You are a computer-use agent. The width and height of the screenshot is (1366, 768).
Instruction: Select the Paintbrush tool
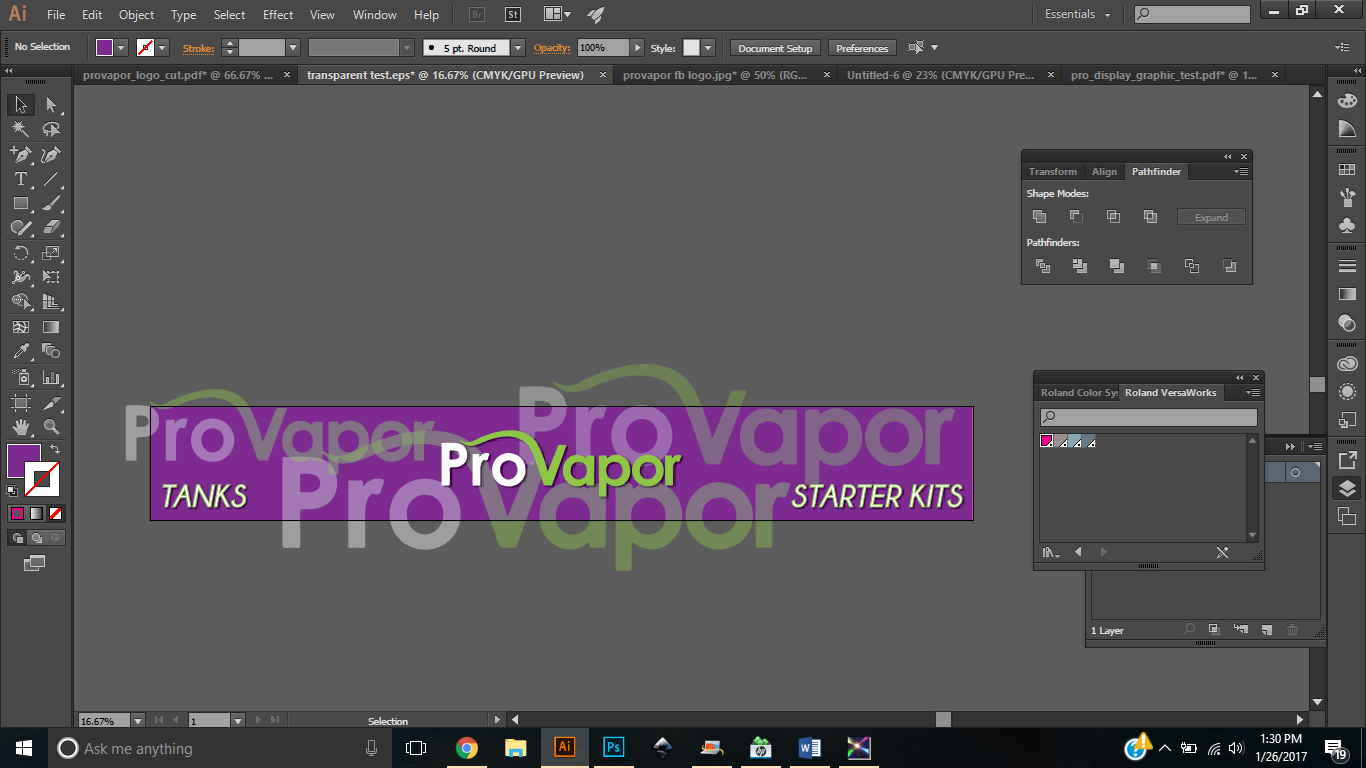(51, 203)
